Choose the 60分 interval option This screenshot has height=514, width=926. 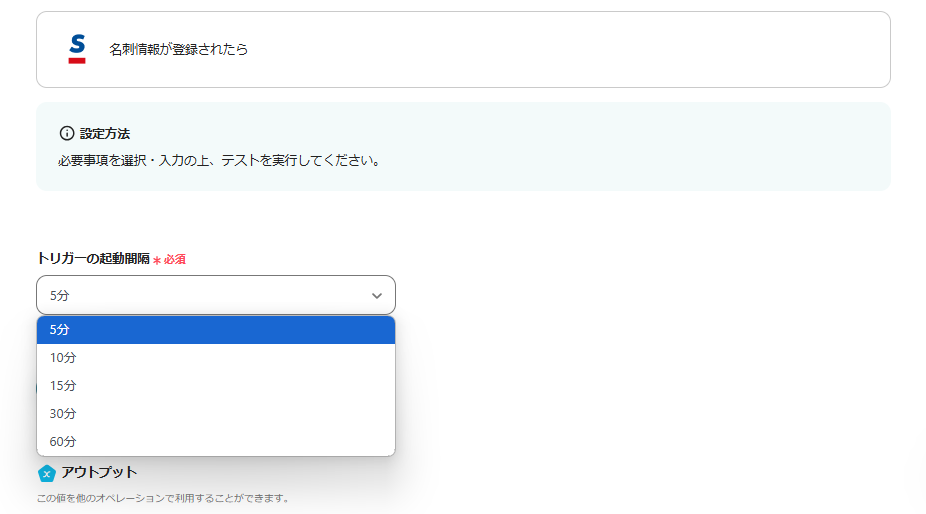click(x=216, y=441)
